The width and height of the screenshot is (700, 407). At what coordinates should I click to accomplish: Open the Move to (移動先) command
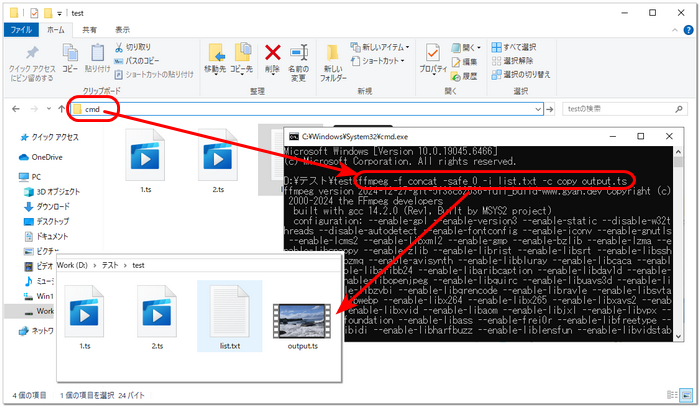click(x=215, y=58)
